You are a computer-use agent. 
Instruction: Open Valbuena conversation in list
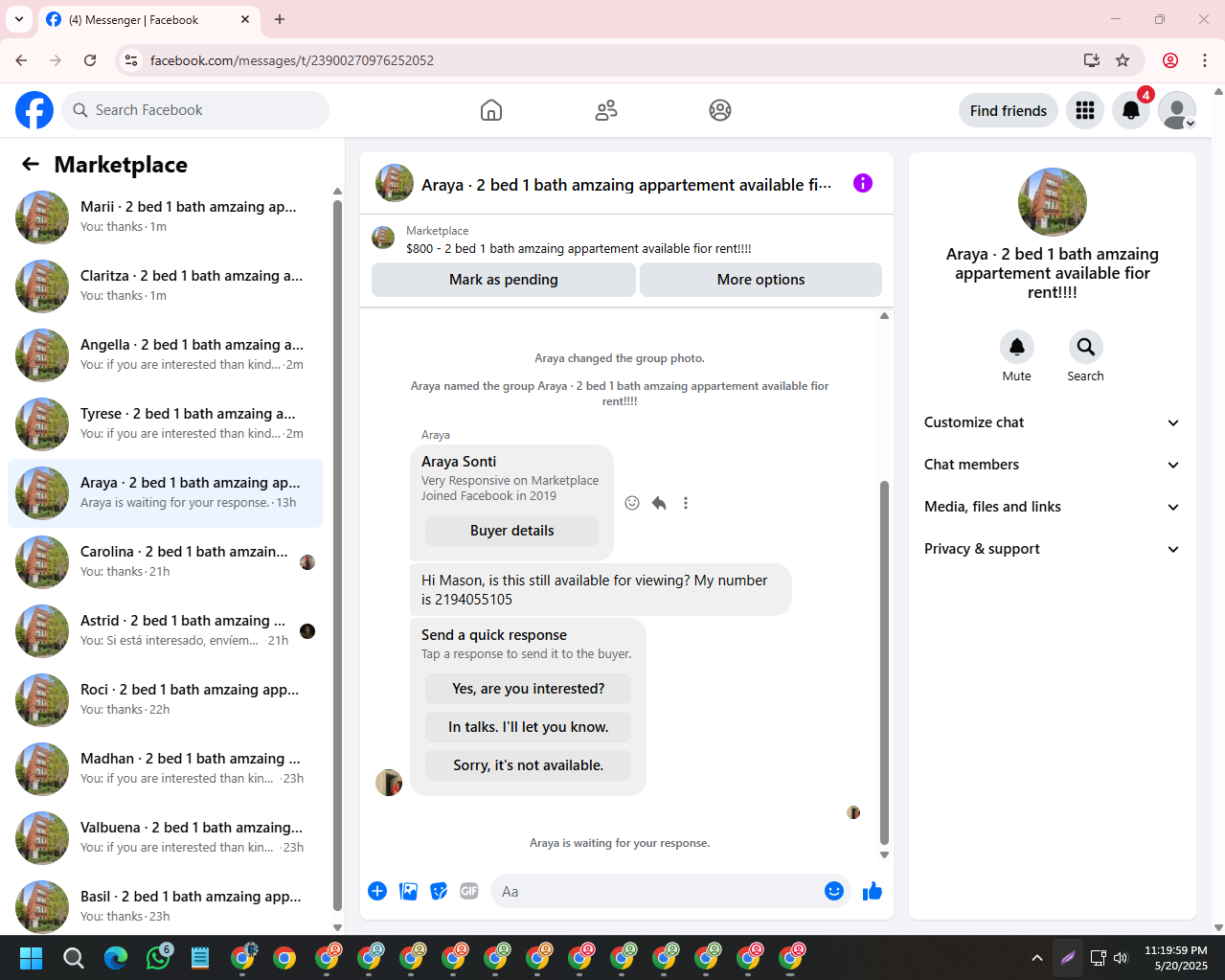pos(166,838)
